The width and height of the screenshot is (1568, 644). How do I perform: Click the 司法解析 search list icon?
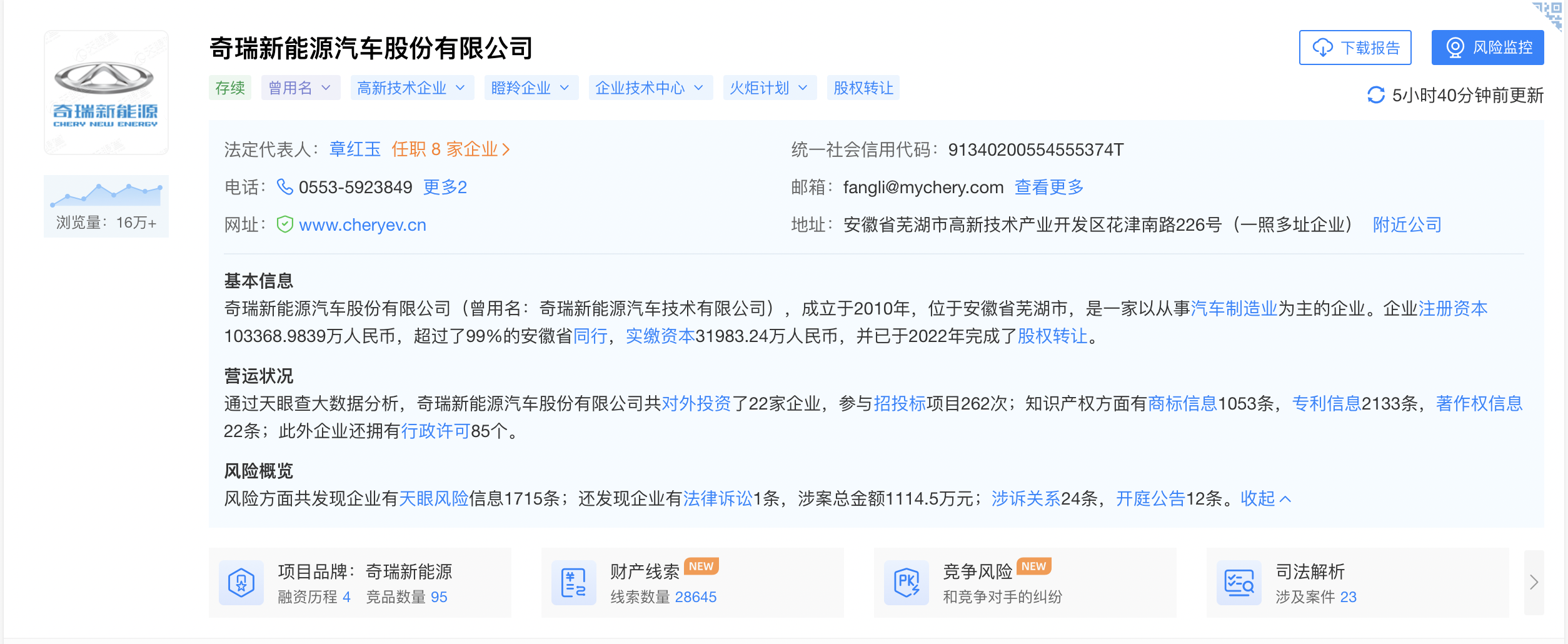coord(1239,583)
